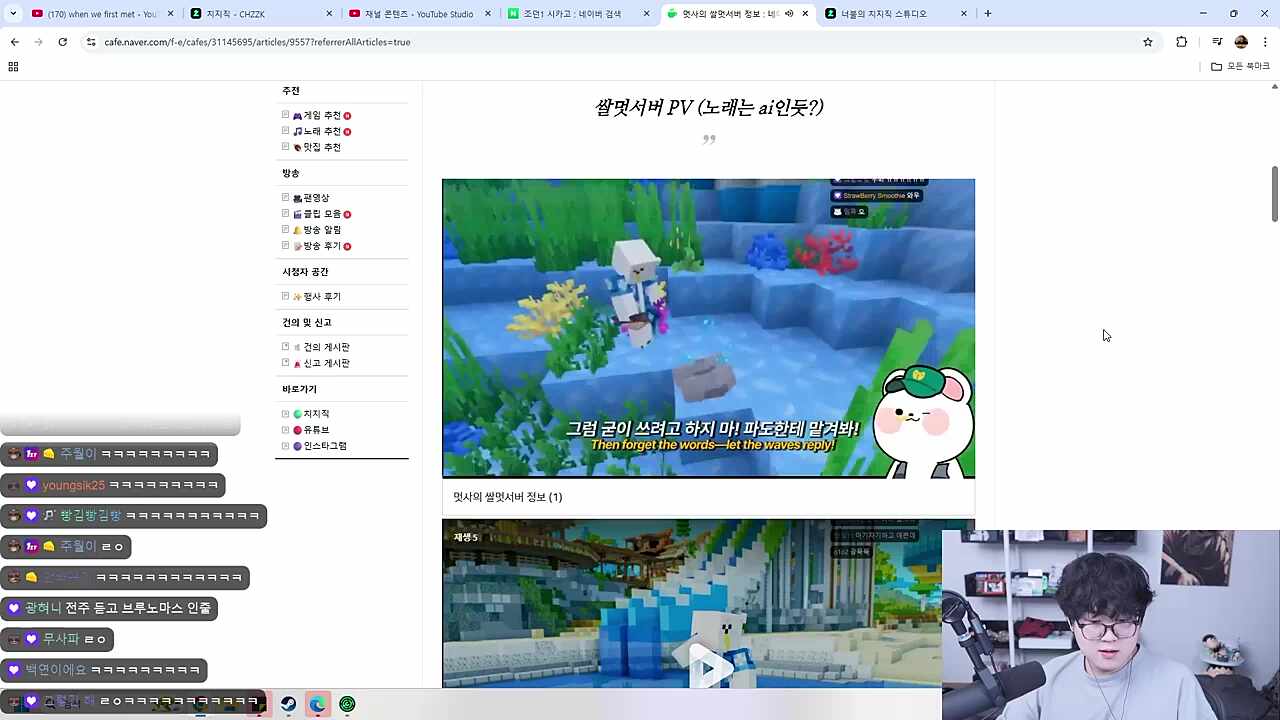
Task: Open the 방송 알림 board
Action: 322,230
